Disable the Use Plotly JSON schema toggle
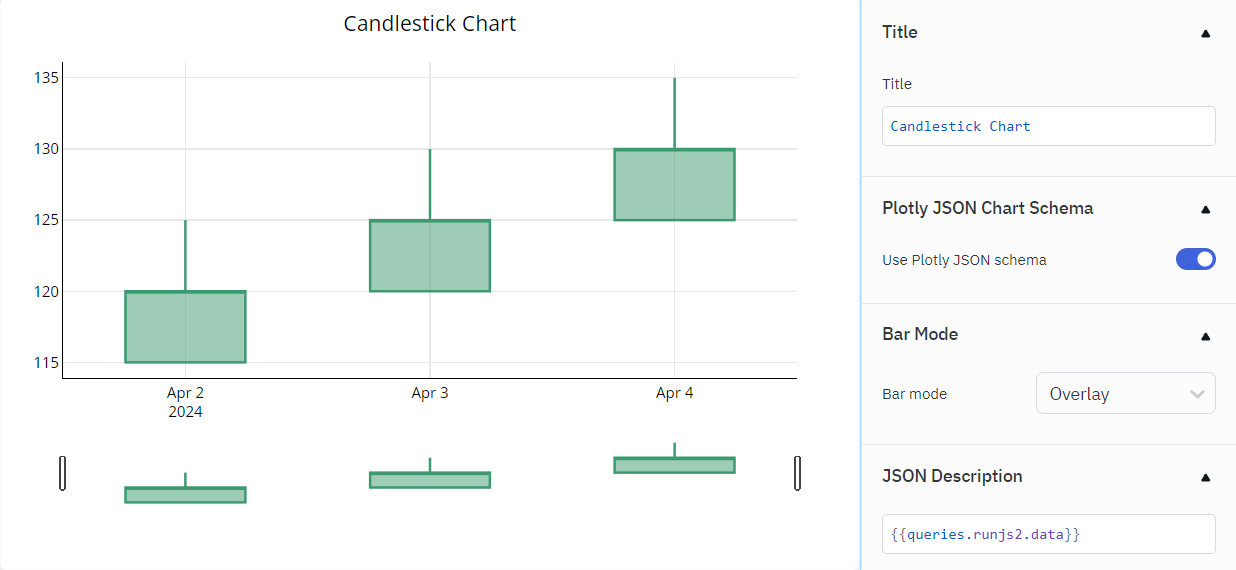Image resolution: width=1236 pixels, height=570 pixels. click(x=1195, y=260)
